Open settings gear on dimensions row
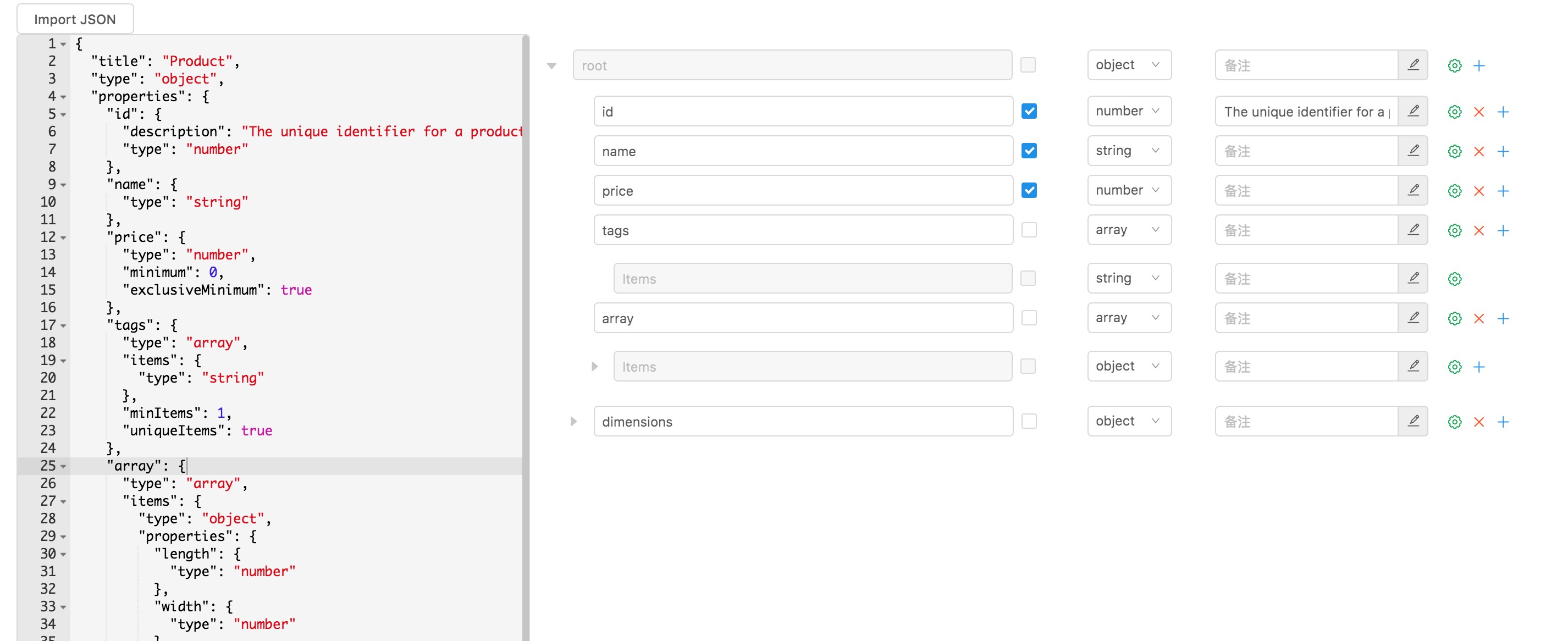This screenshot has height=641, width=1568. click(x=1455, y=421)
